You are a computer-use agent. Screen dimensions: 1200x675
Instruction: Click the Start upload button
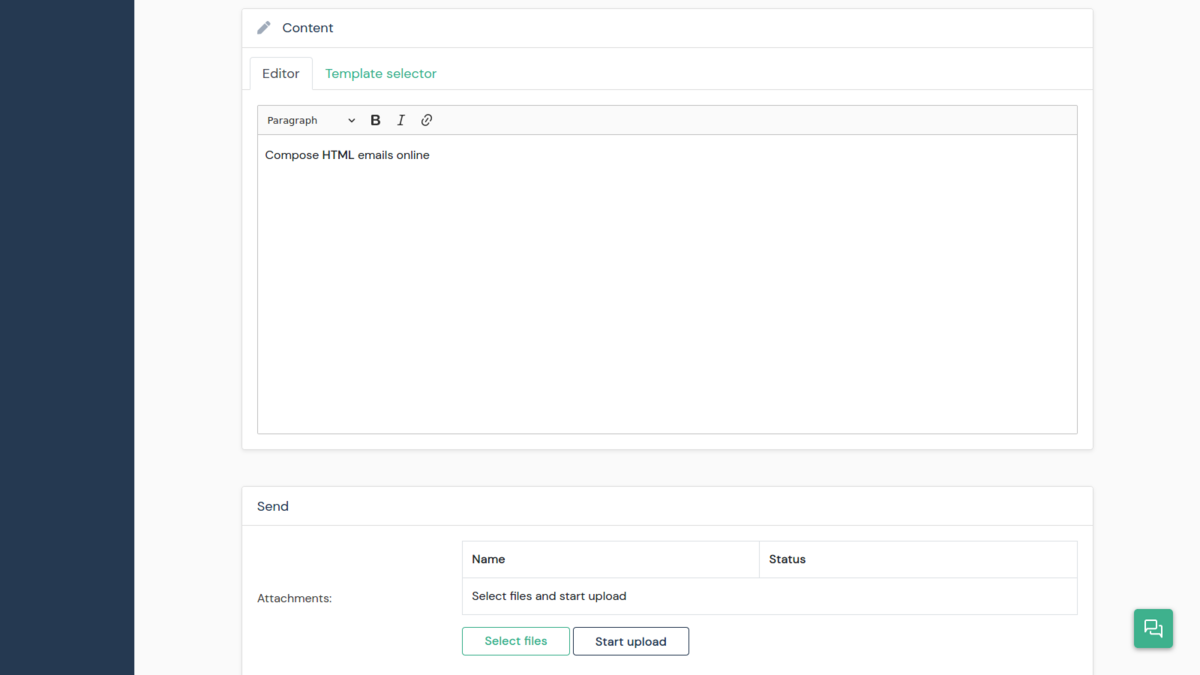pyautogui.click(x=631, y=641)
